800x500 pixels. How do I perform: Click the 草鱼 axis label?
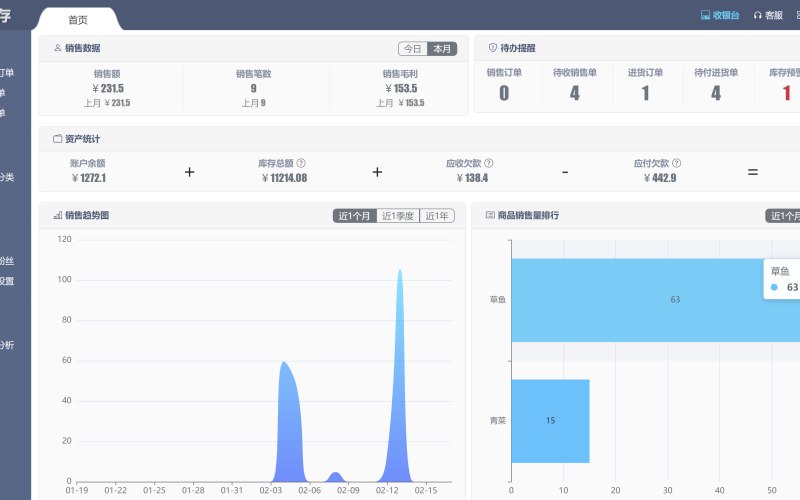(x=497, y=299)
